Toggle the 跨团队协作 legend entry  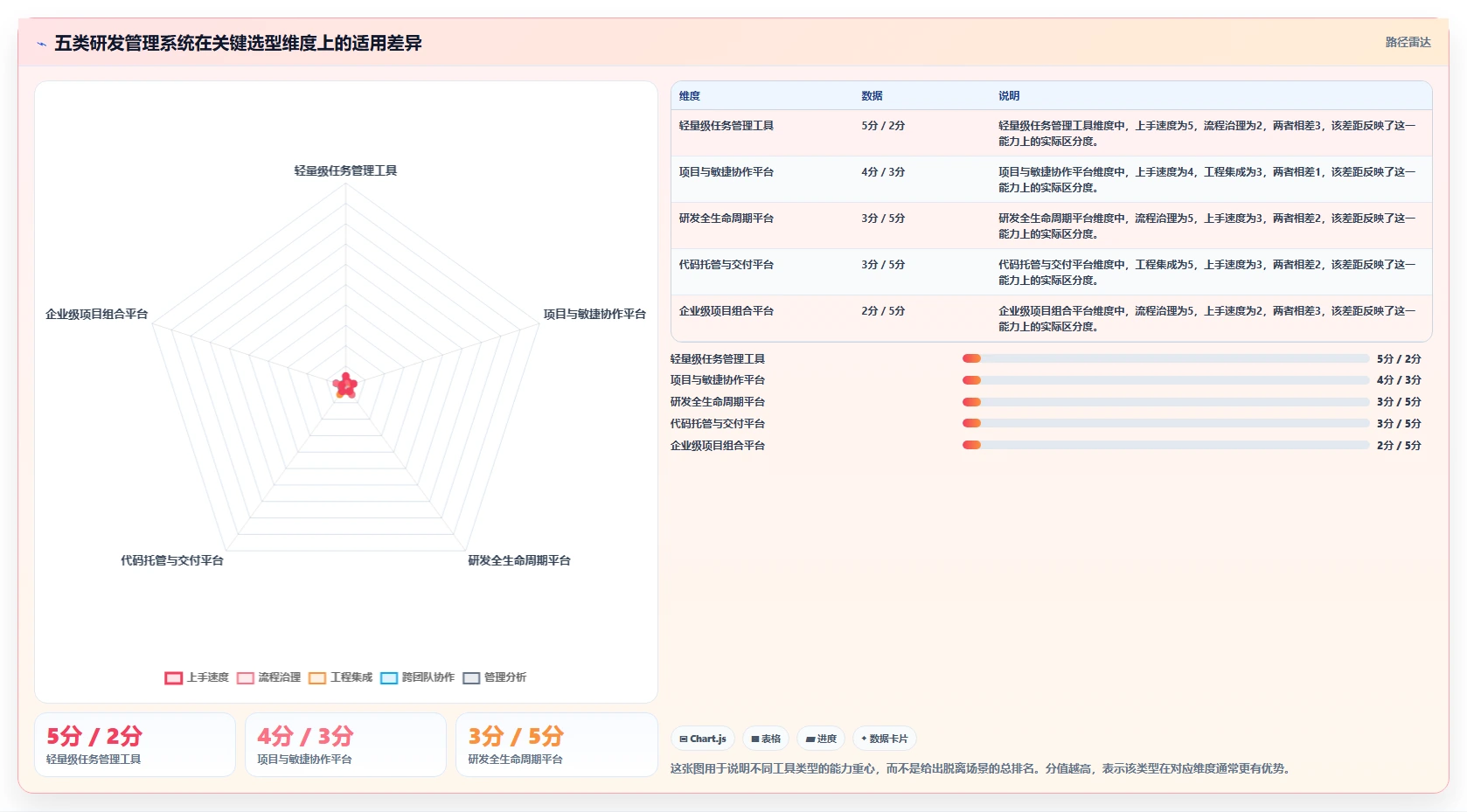[x=417, y=677]
